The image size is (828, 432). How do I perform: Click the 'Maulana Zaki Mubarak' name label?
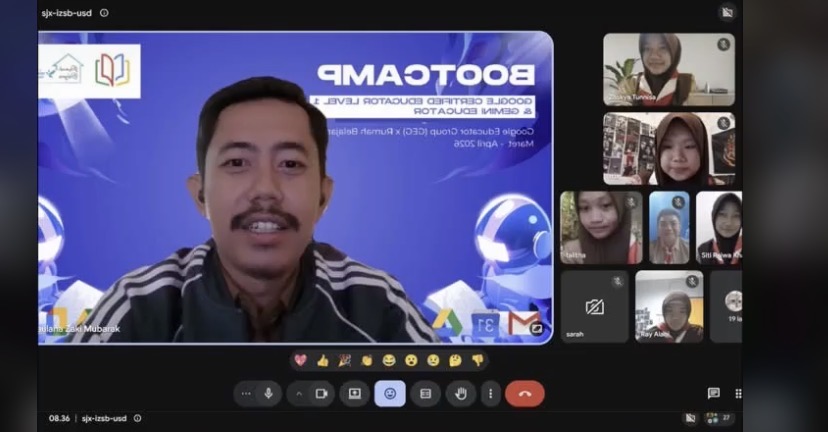click(x=80, y=328)
